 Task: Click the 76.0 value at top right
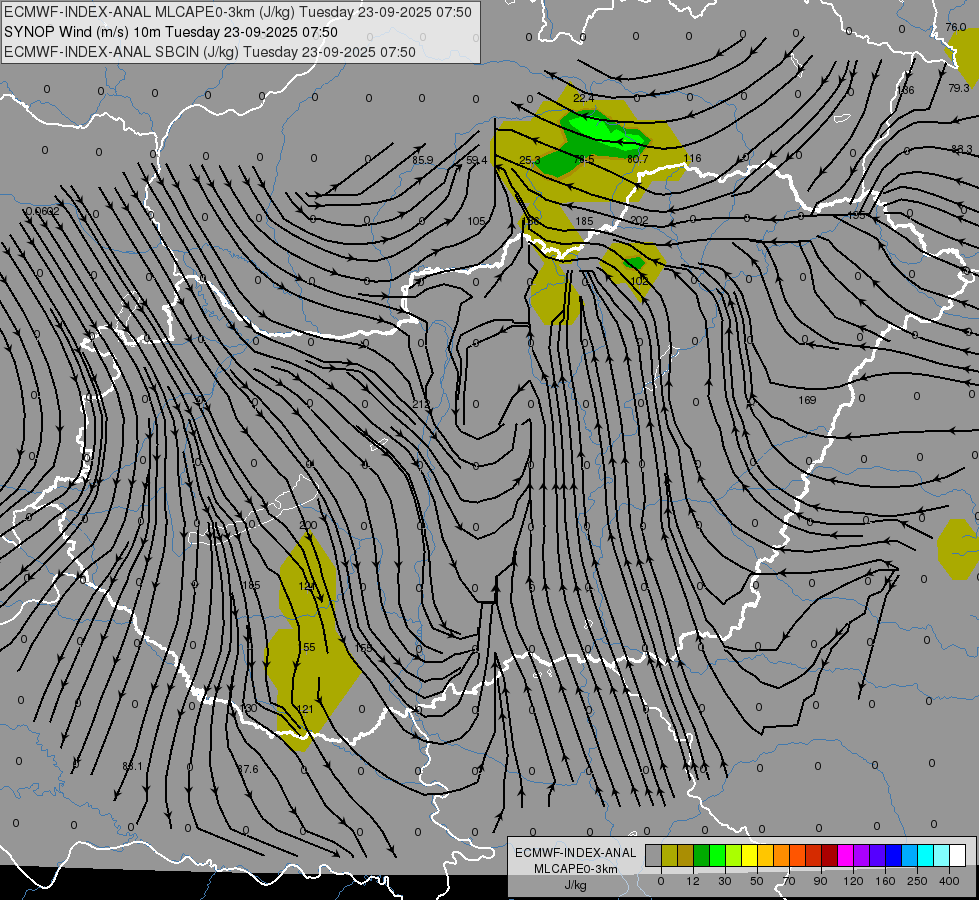point(956,27)
